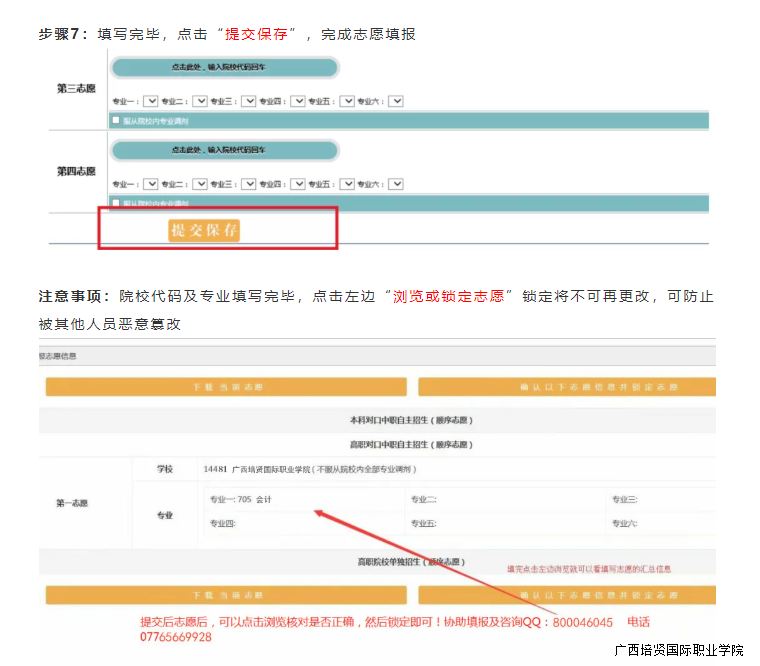Click the bottom 下载当前志愿 button

click(x=226, y=595)
